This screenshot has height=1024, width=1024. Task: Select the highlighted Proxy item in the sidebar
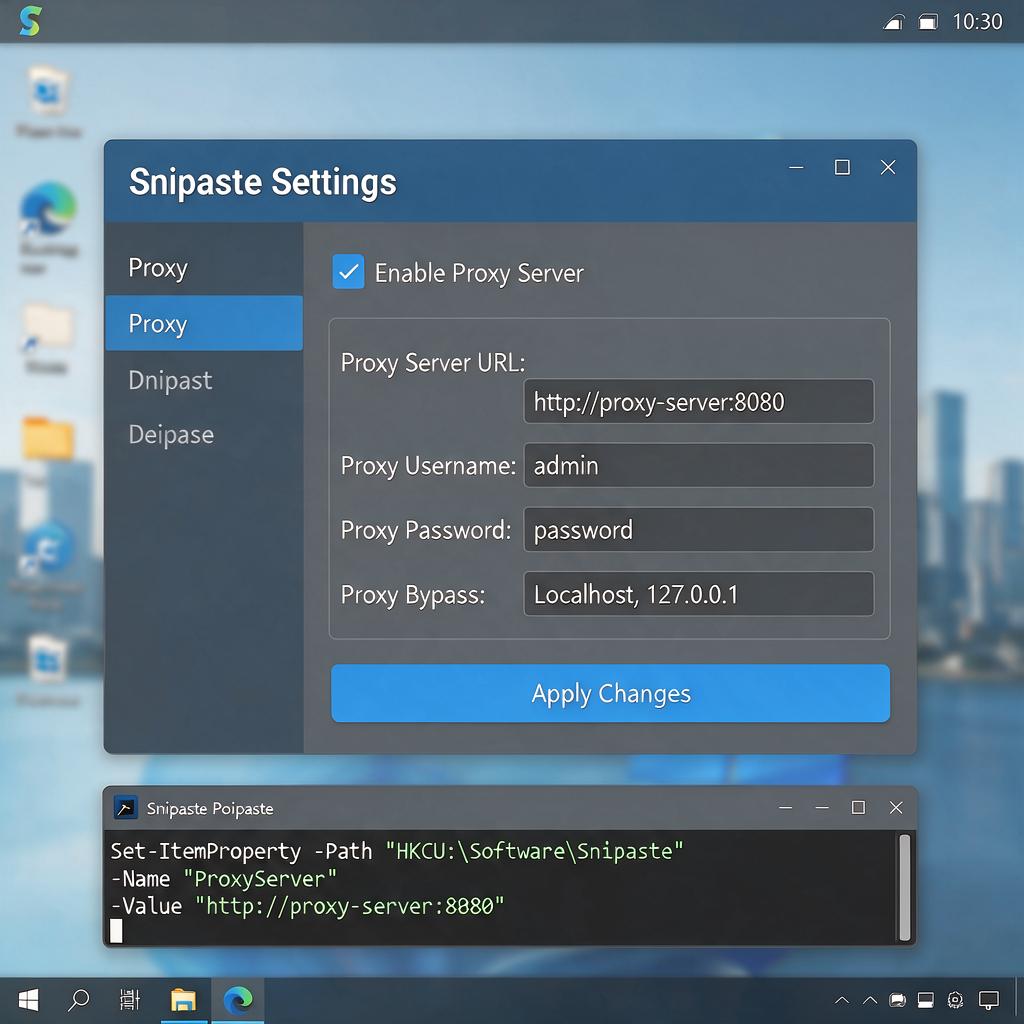pos(204,323)
